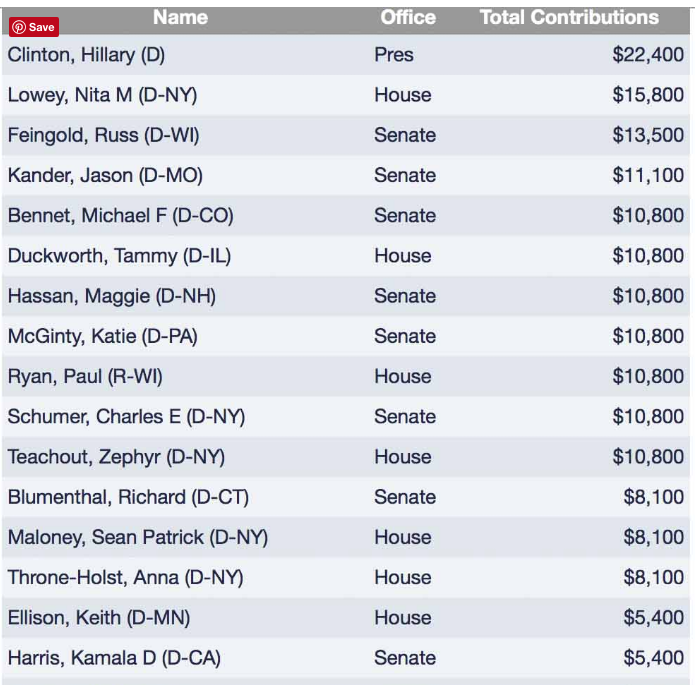Open Bennet, Michael F (D-CO) entry

click(x=120, y=216)
